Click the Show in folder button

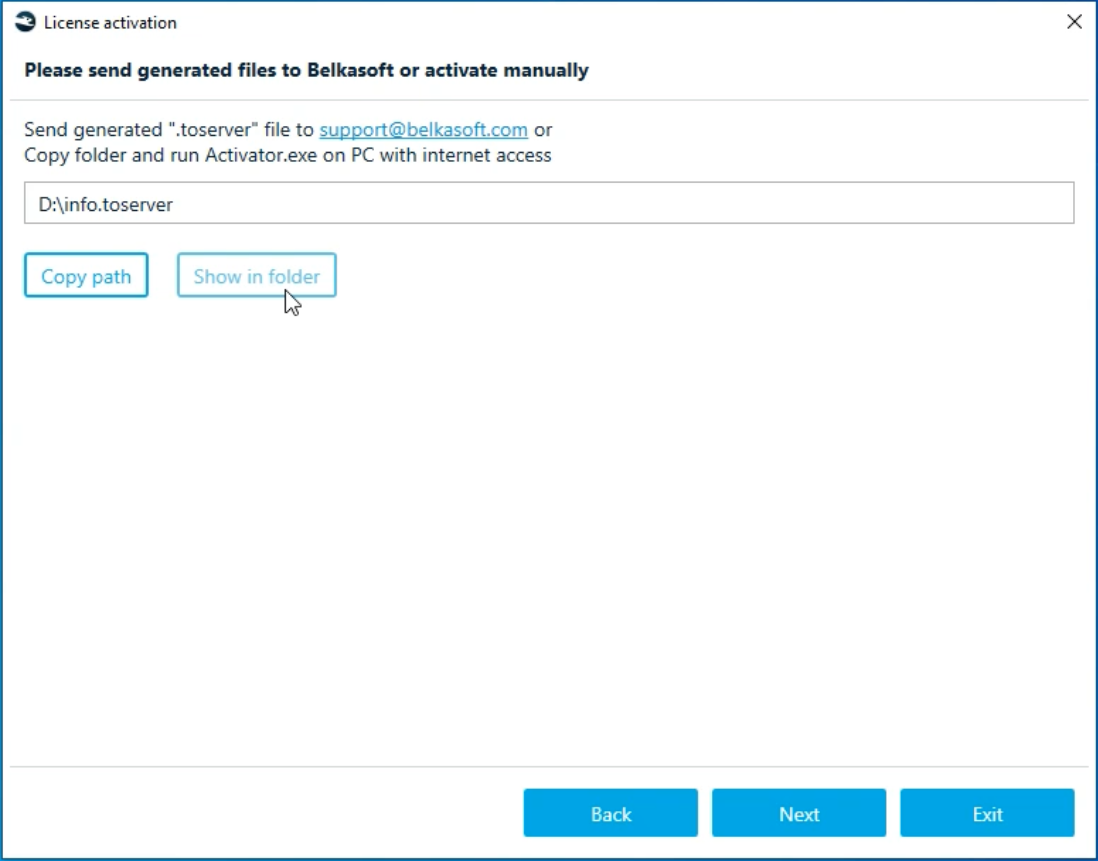(x=256, y=275)
